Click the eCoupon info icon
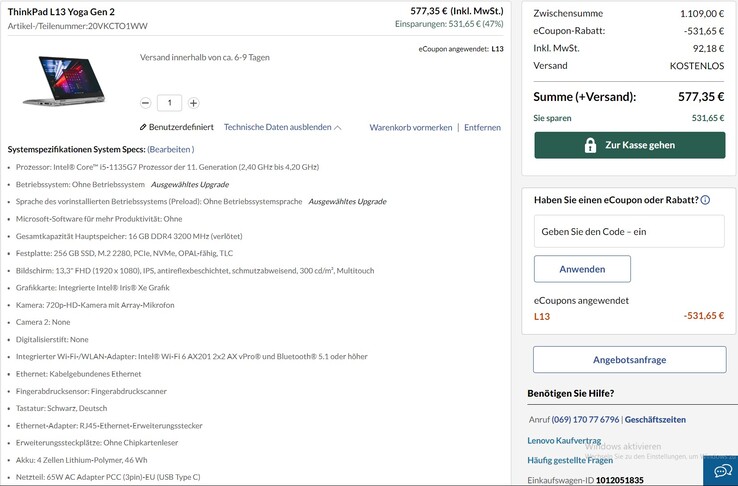This screenshot has width=738, height=486. [x=705, y=200]
